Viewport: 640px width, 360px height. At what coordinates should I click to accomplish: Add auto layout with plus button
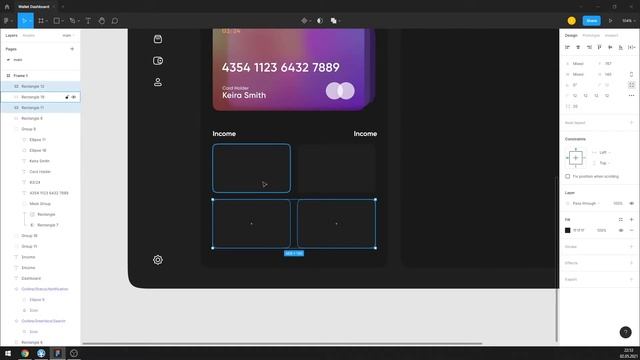pos(631,122)
